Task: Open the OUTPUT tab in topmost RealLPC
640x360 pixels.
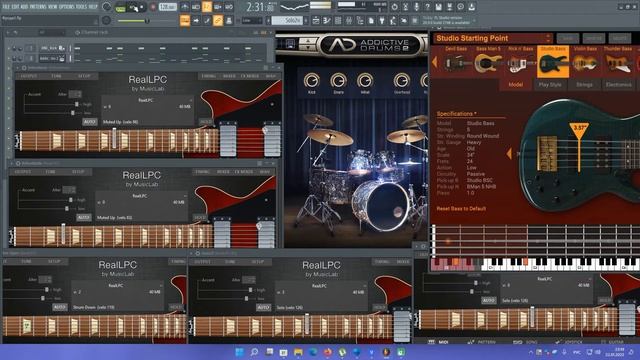Action: click(29, 76)
